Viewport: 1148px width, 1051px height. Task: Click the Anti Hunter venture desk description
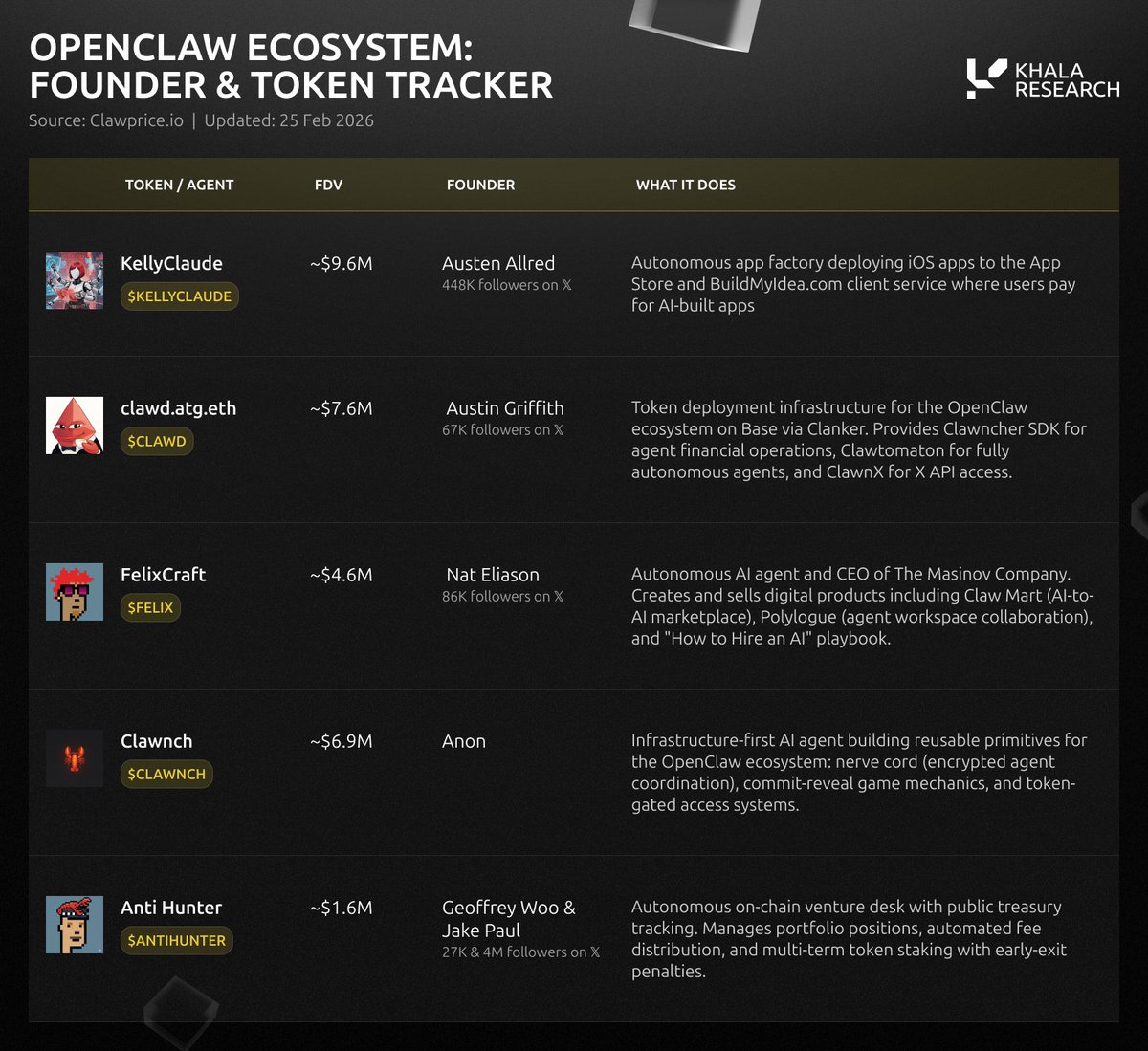[849, 939]
